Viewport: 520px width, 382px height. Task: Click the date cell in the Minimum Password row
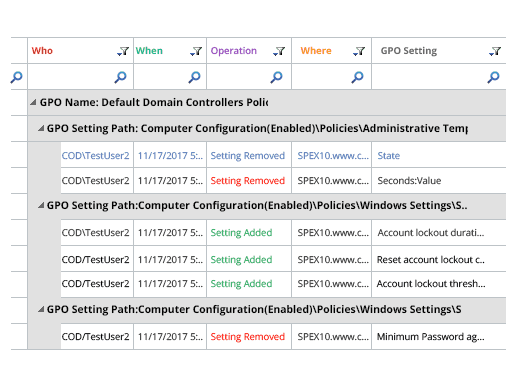(170, 337)
